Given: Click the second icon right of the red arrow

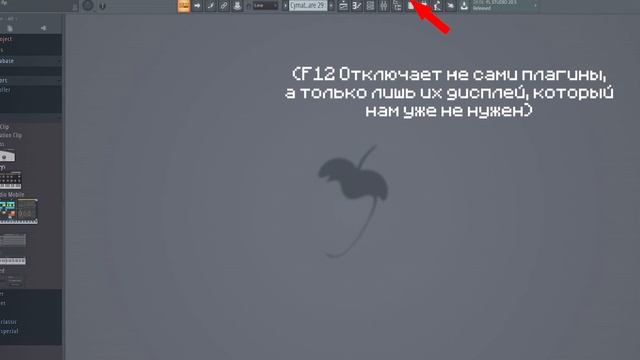Looking at the screenshot, I should pos(451,6).
